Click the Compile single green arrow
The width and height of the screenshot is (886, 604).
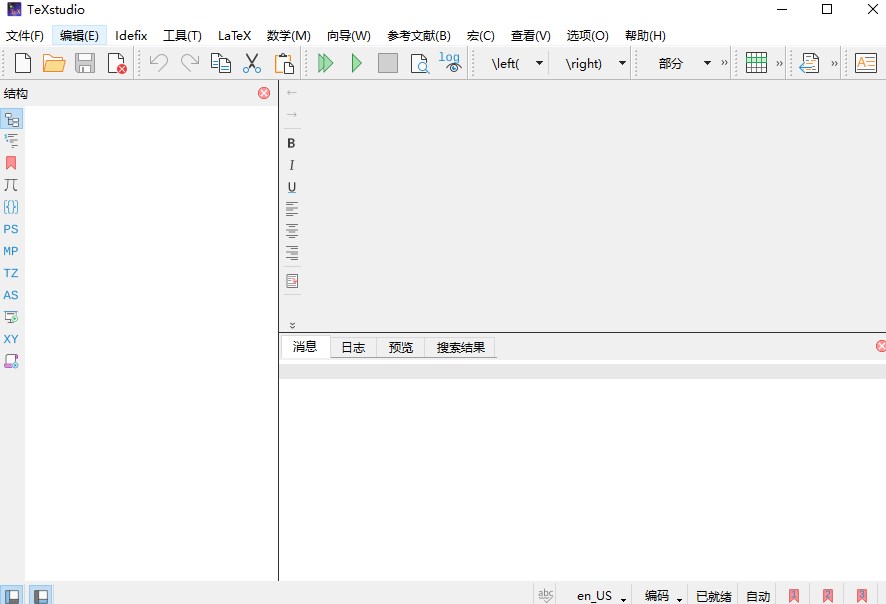point(356,63)
